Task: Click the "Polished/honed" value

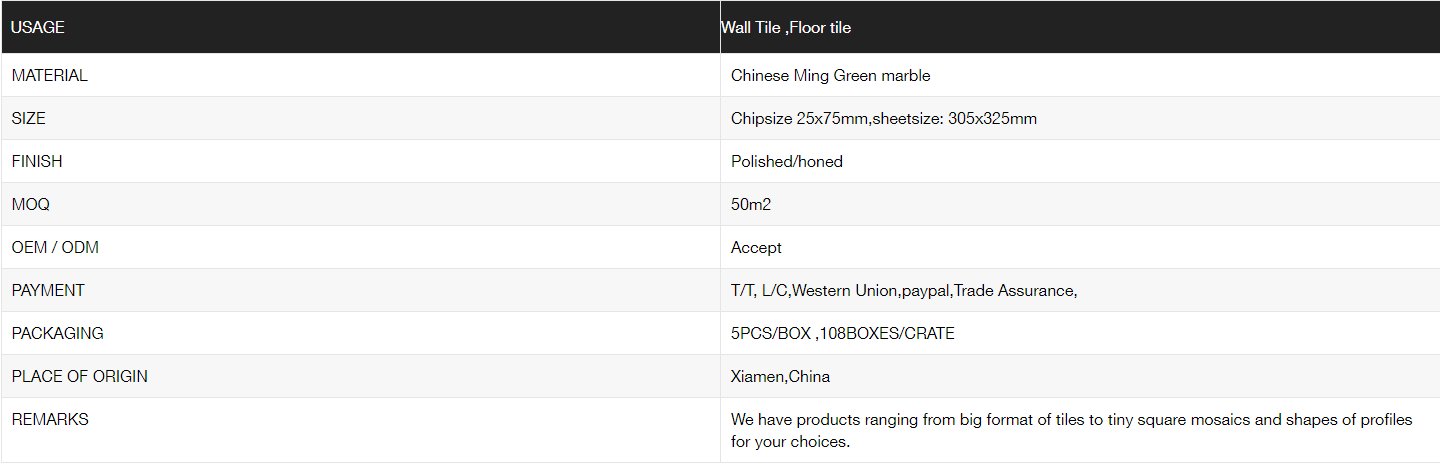Action: click(x=786, y=161)
